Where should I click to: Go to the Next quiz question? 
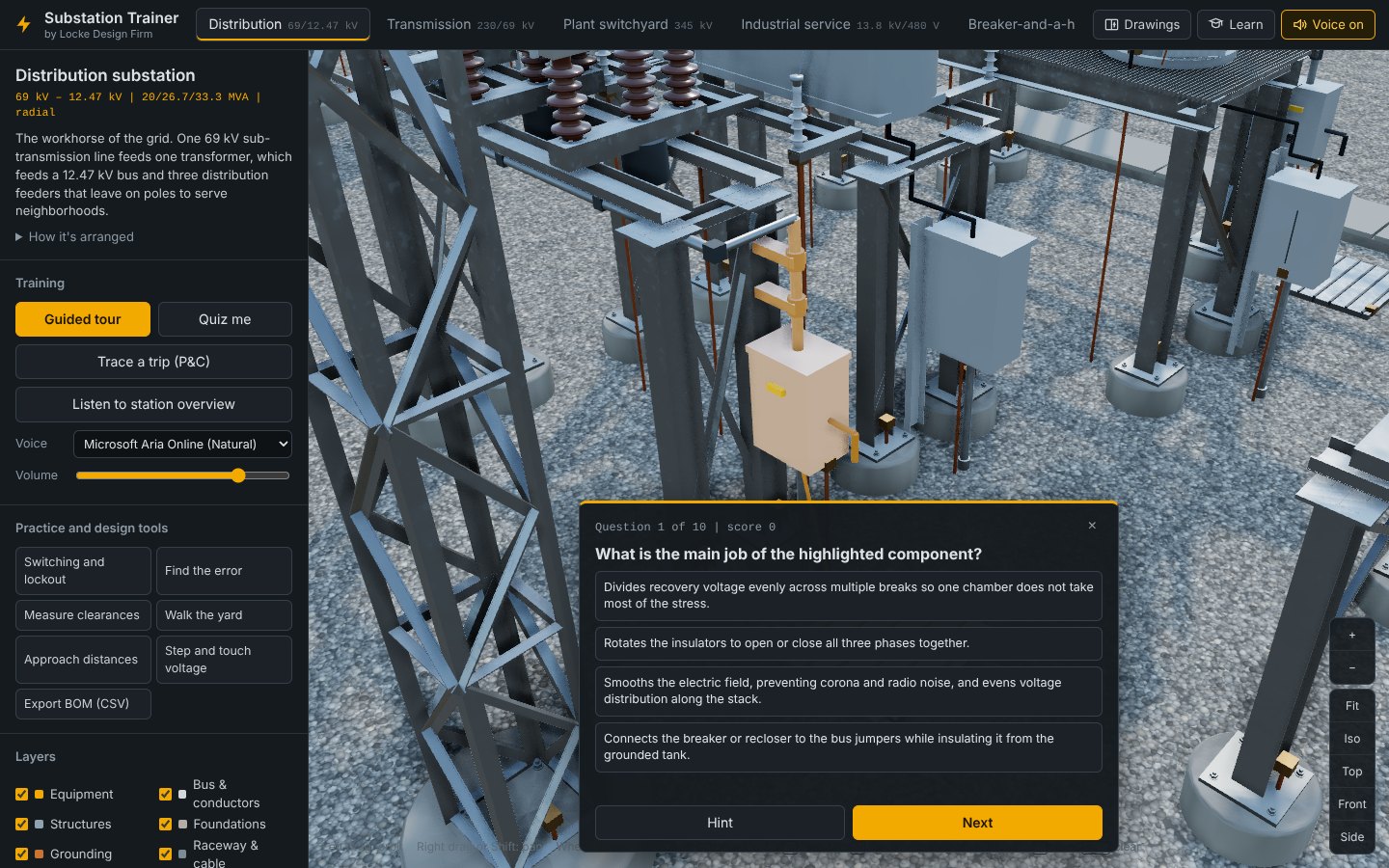[x=977, y=823]
